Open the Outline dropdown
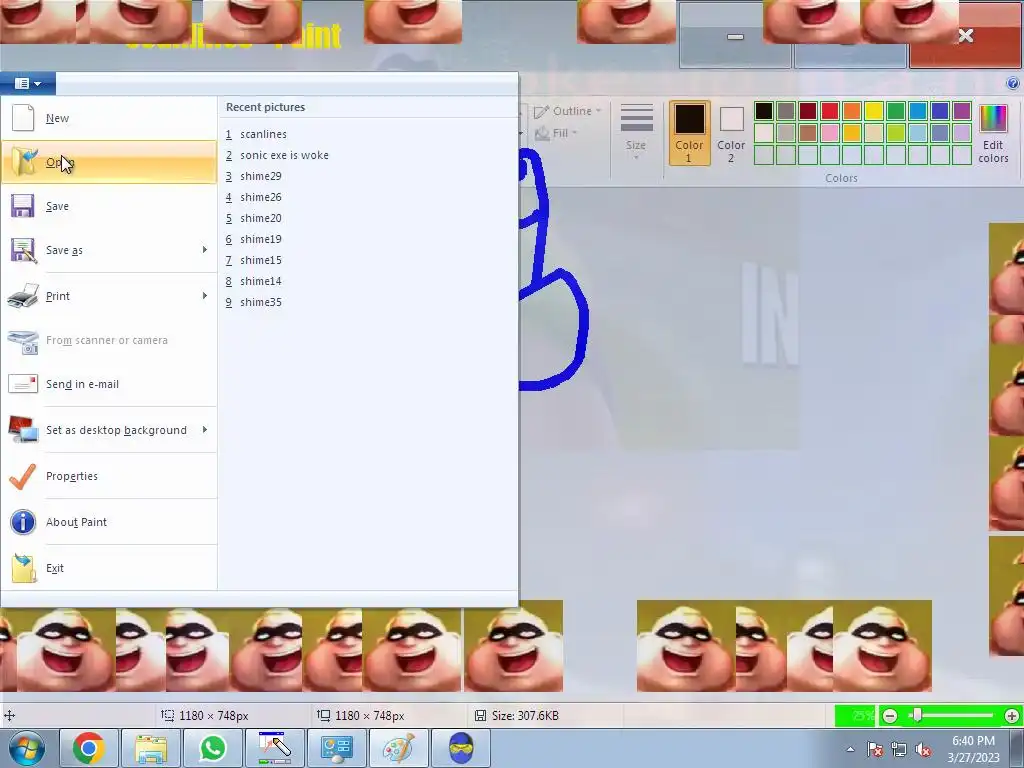 point(568,111)
